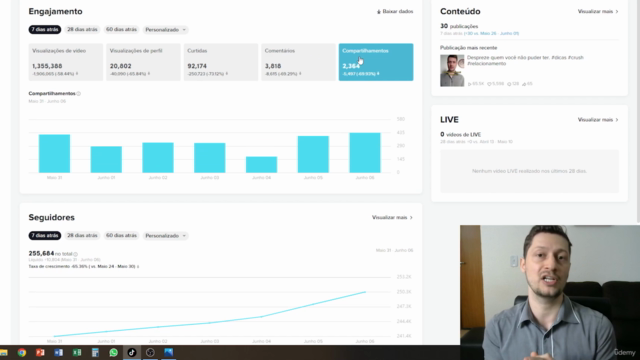The image size is (640, 360).
Task: Switch to the Curtidas metric card
Action: click(x=221, y=62)
